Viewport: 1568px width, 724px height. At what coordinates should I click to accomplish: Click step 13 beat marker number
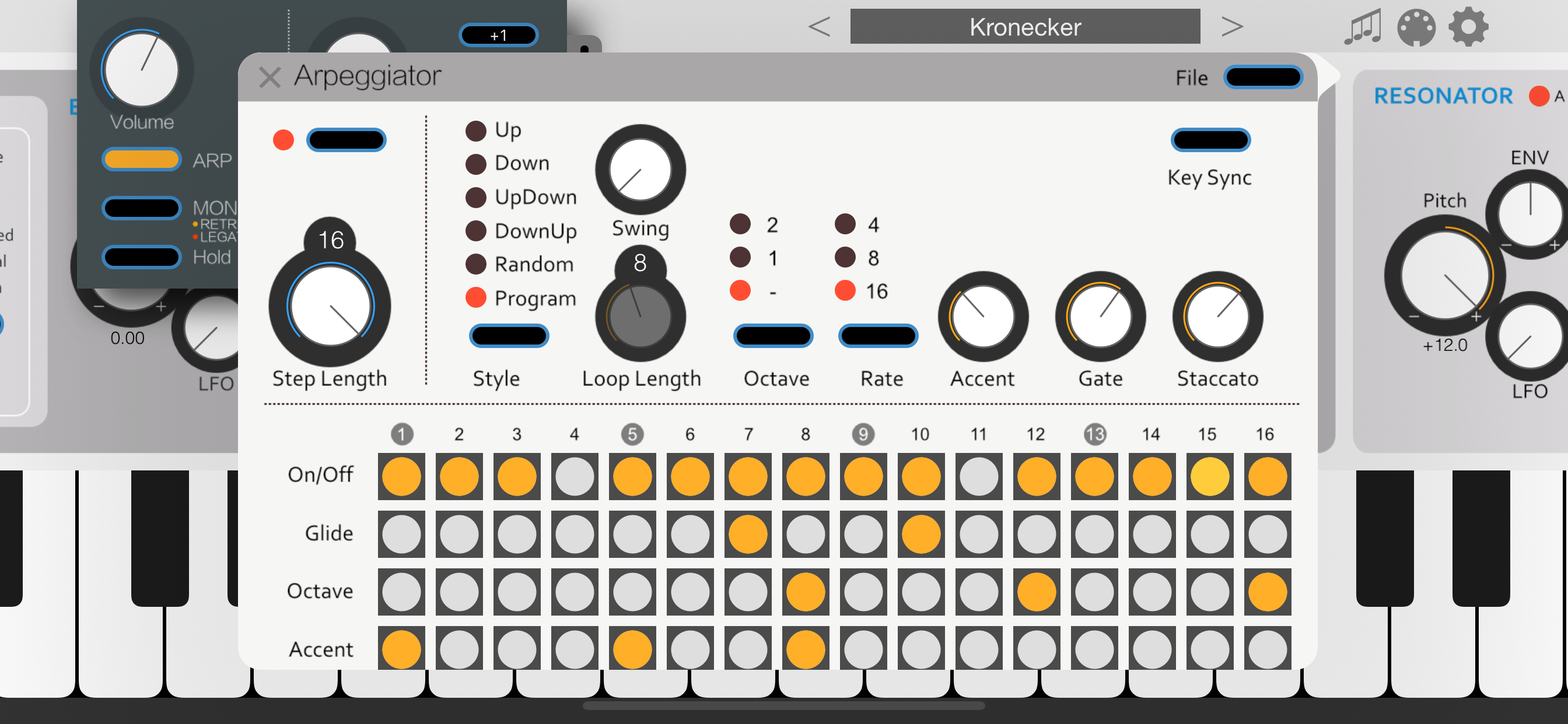[x=1094, y=434]
